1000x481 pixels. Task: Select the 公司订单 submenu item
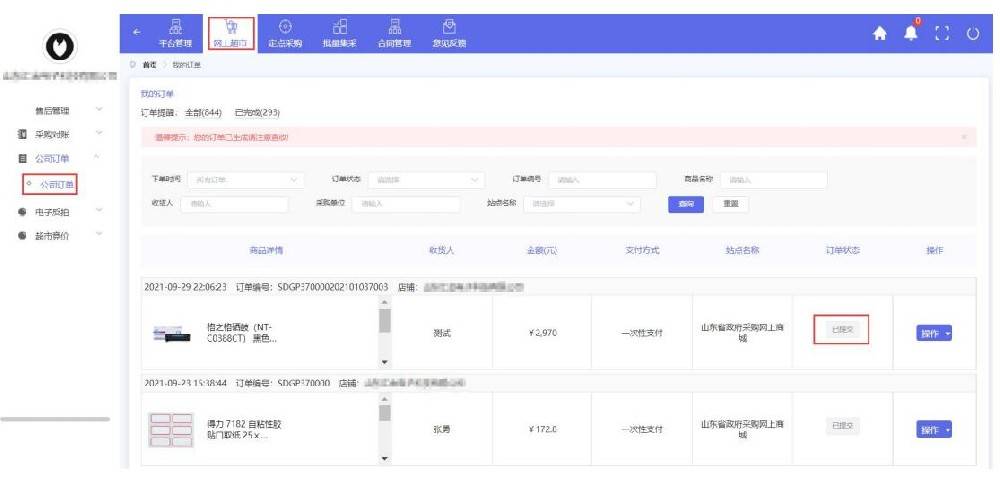pyautogui.click(x=57, y=184)
